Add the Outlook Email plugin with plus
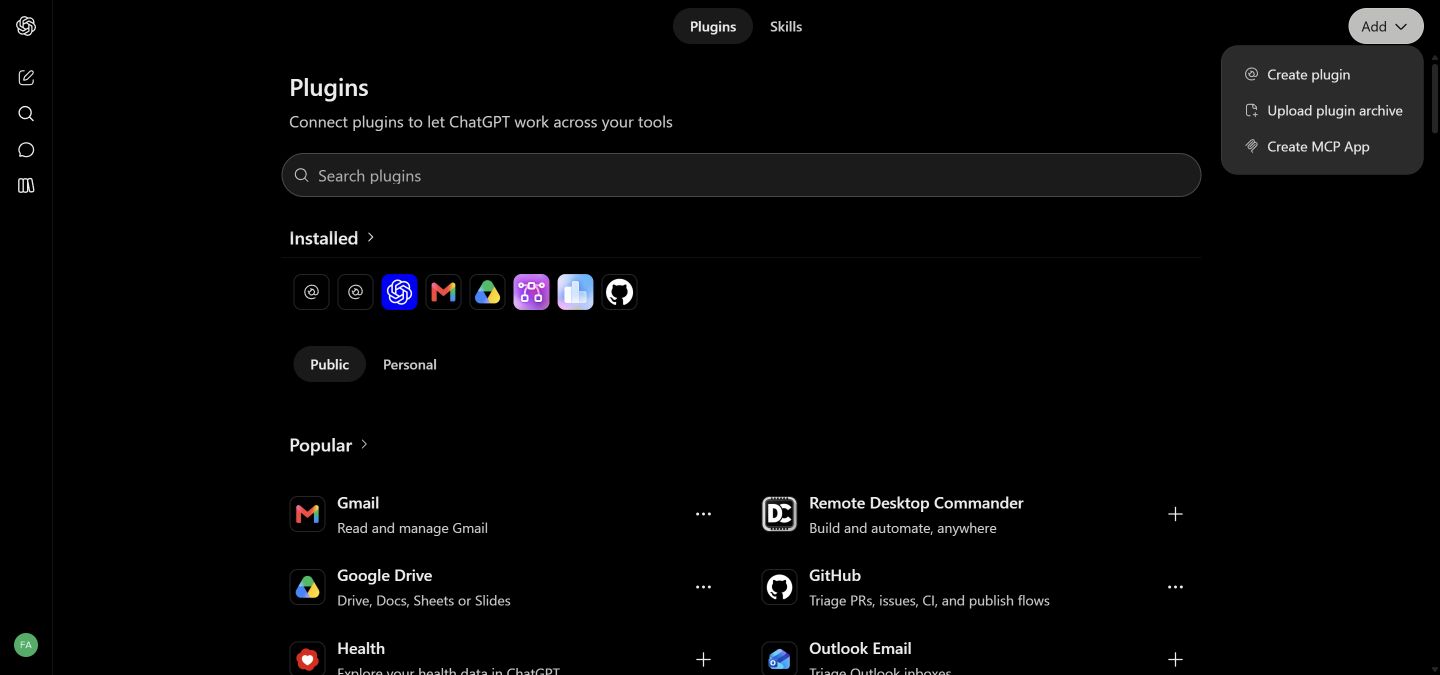 tap(1175, 660)
